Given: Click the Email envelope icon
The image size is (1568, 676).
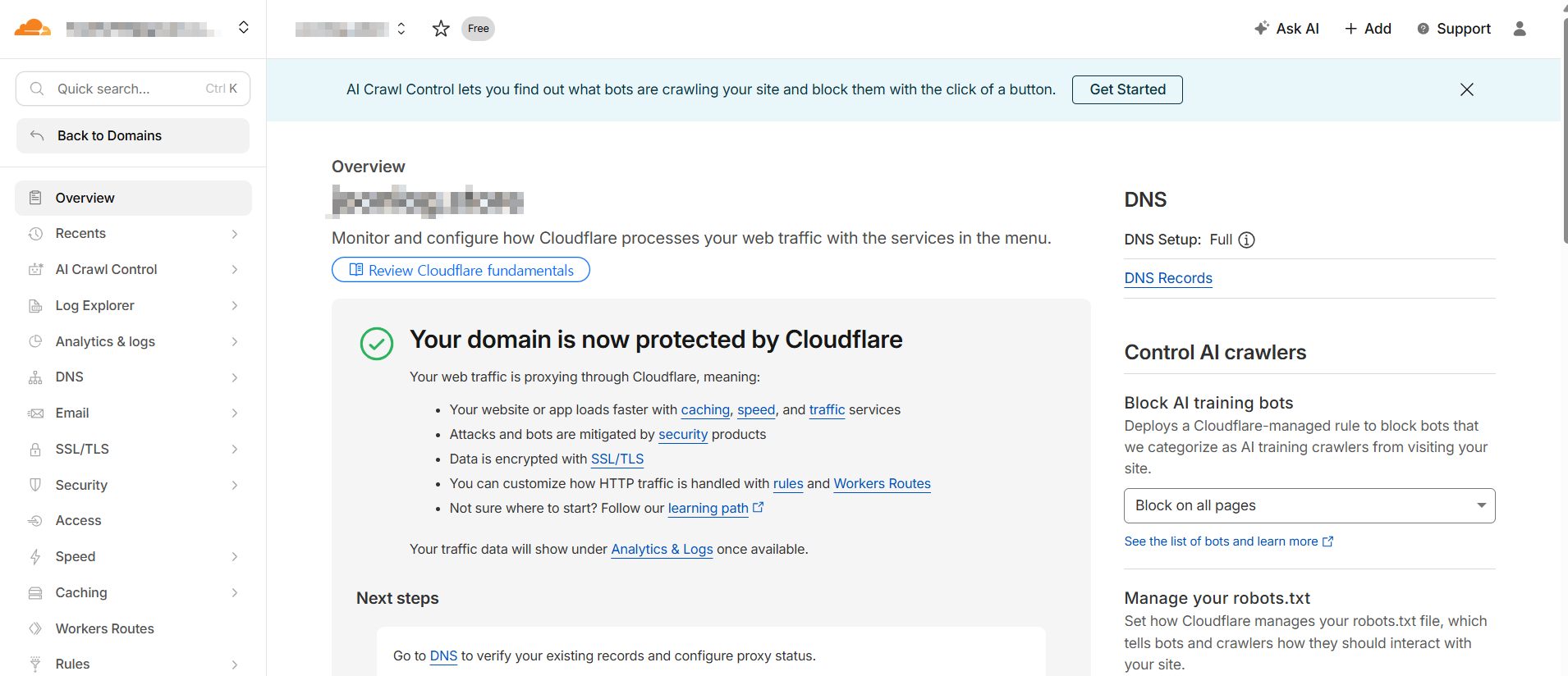Looking at the screenshot, I should click(x=35, y=413).
